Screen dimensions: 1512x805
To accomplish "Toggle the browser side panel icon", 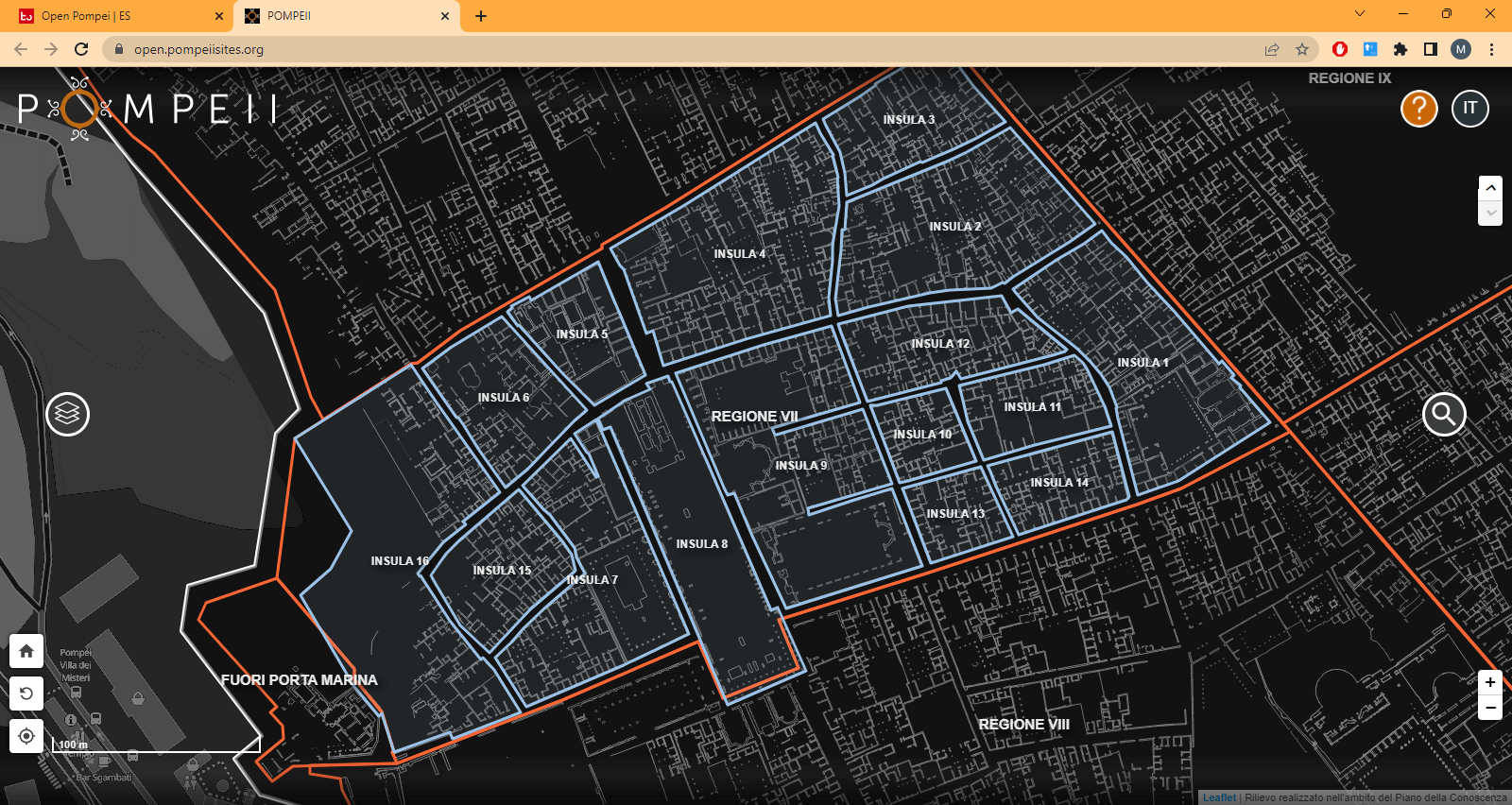I will [x=1431, y=49].
